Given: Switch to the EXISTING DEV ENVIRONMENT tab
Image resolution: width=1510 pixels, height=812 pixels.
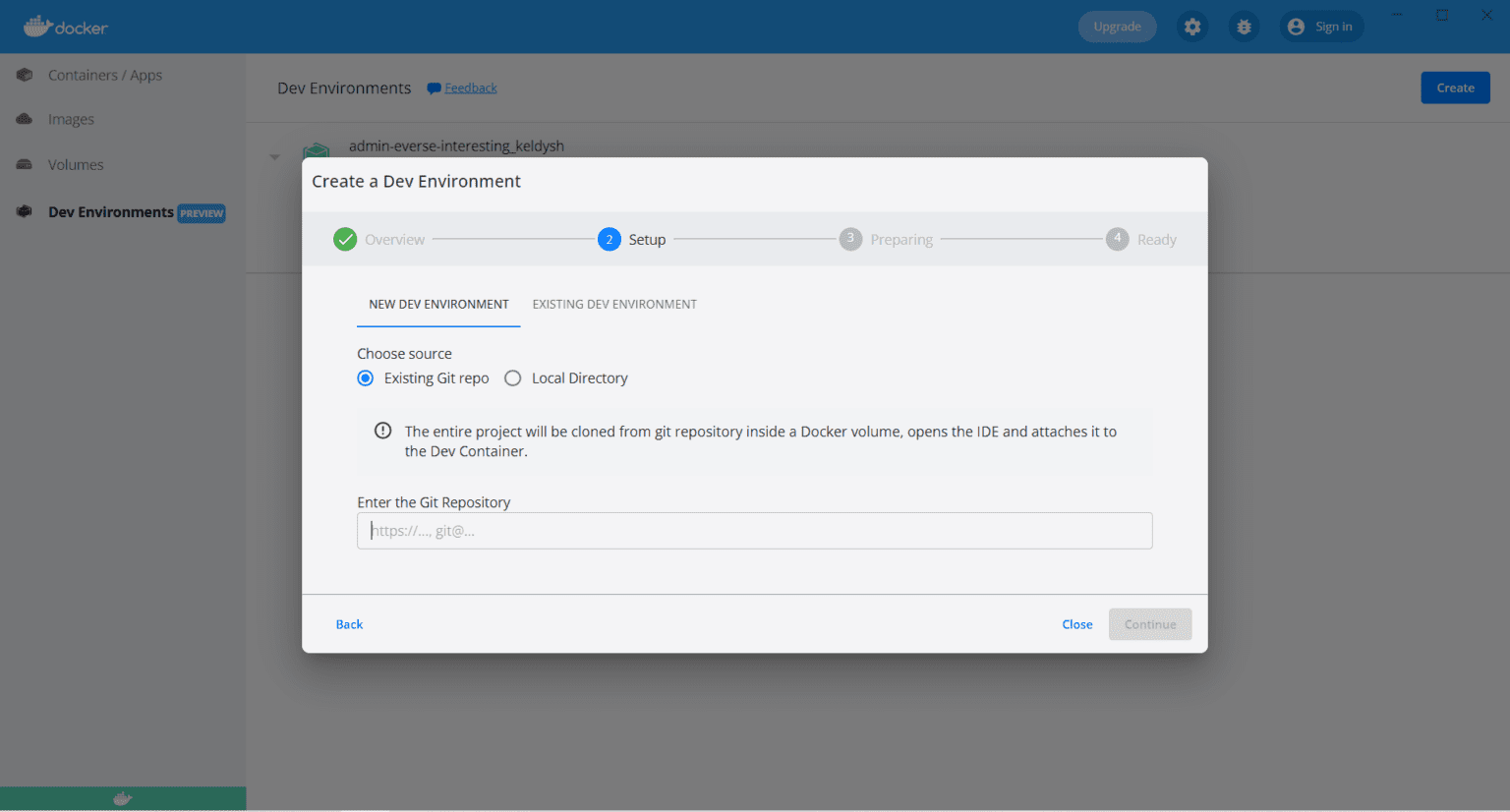Looking at the screenshot, I should (614, 304).
